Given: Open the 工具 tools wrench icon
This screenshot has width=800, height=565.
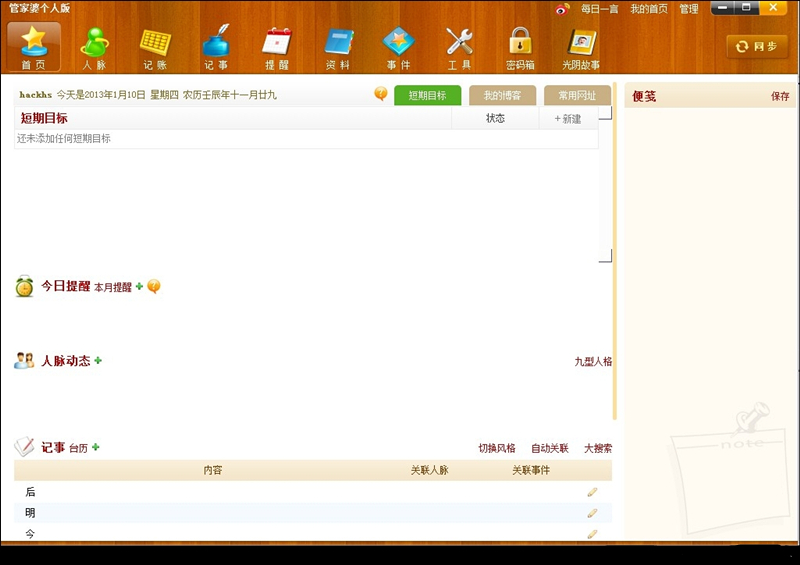Looking at the screenshot, I should [459, 47].
